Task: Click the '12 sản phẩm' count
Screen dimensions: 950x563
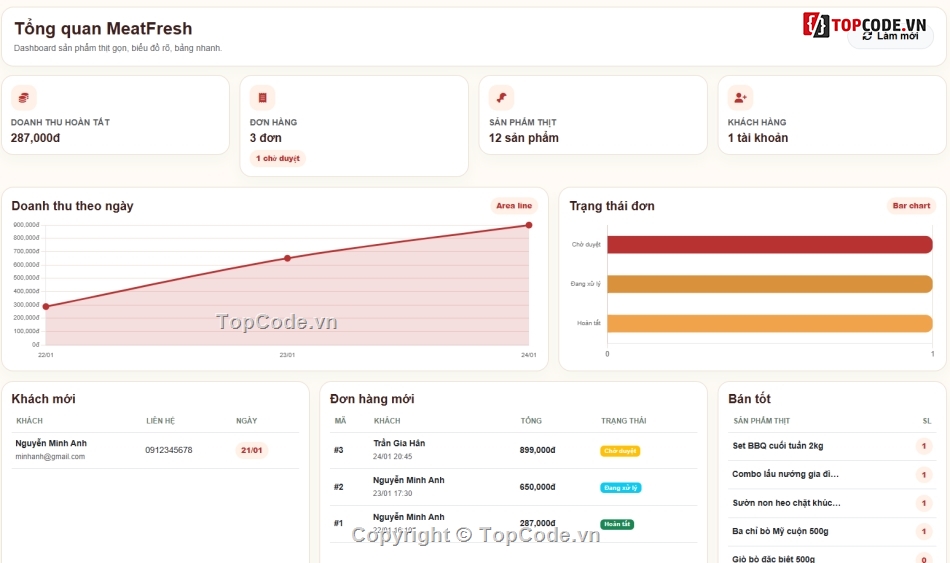Action: [523, 138]
